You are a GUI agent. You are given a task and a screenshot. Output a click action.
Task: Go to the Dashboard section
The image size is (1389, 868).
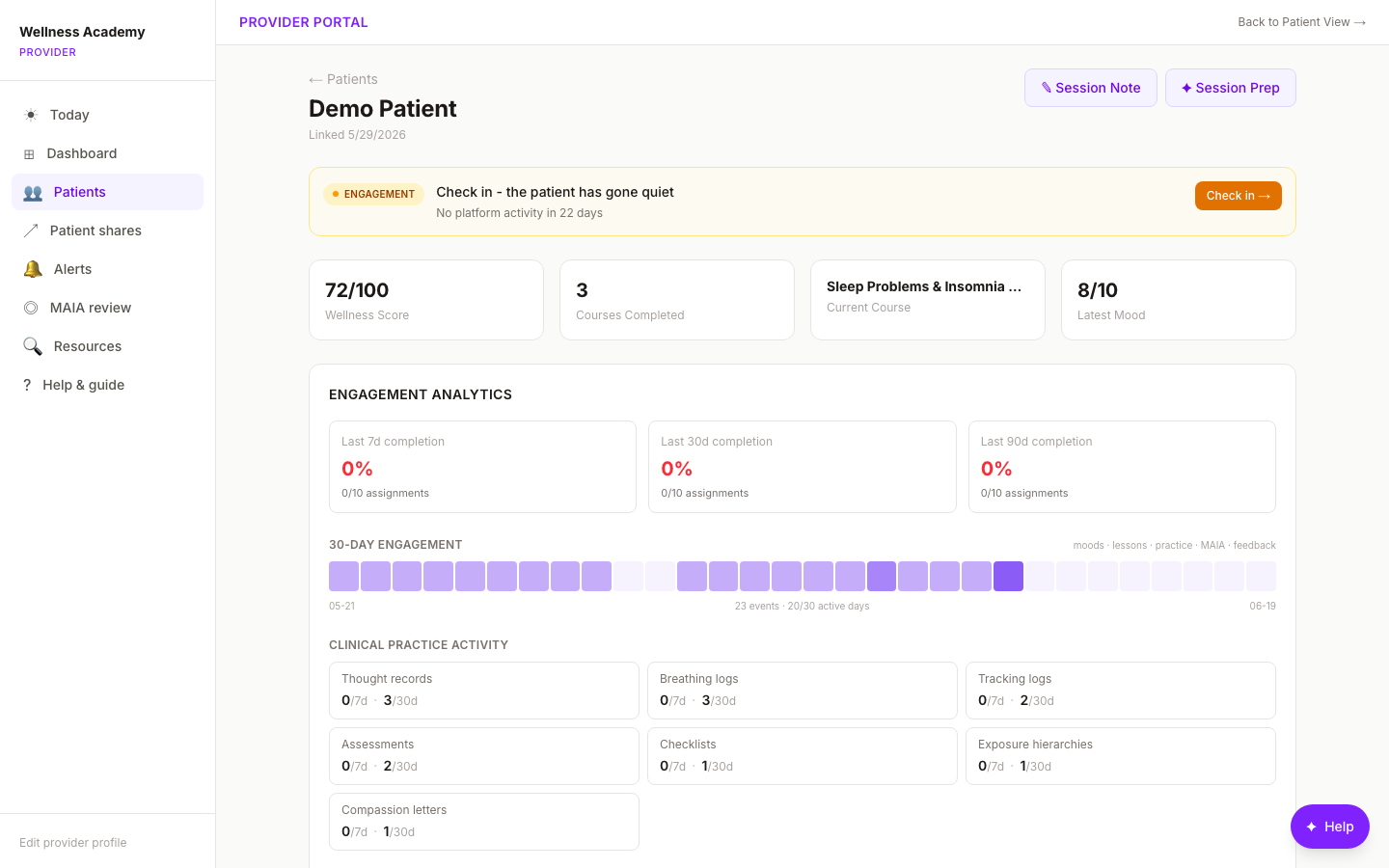[107, 153]
